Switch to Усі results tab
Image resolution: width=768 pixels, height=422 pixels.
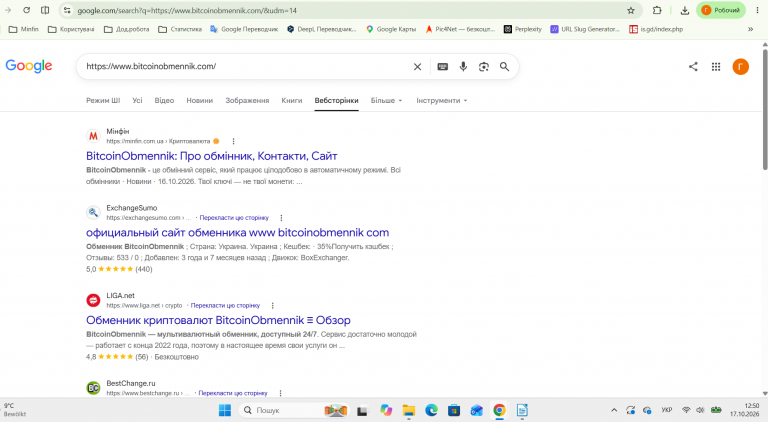137,100
